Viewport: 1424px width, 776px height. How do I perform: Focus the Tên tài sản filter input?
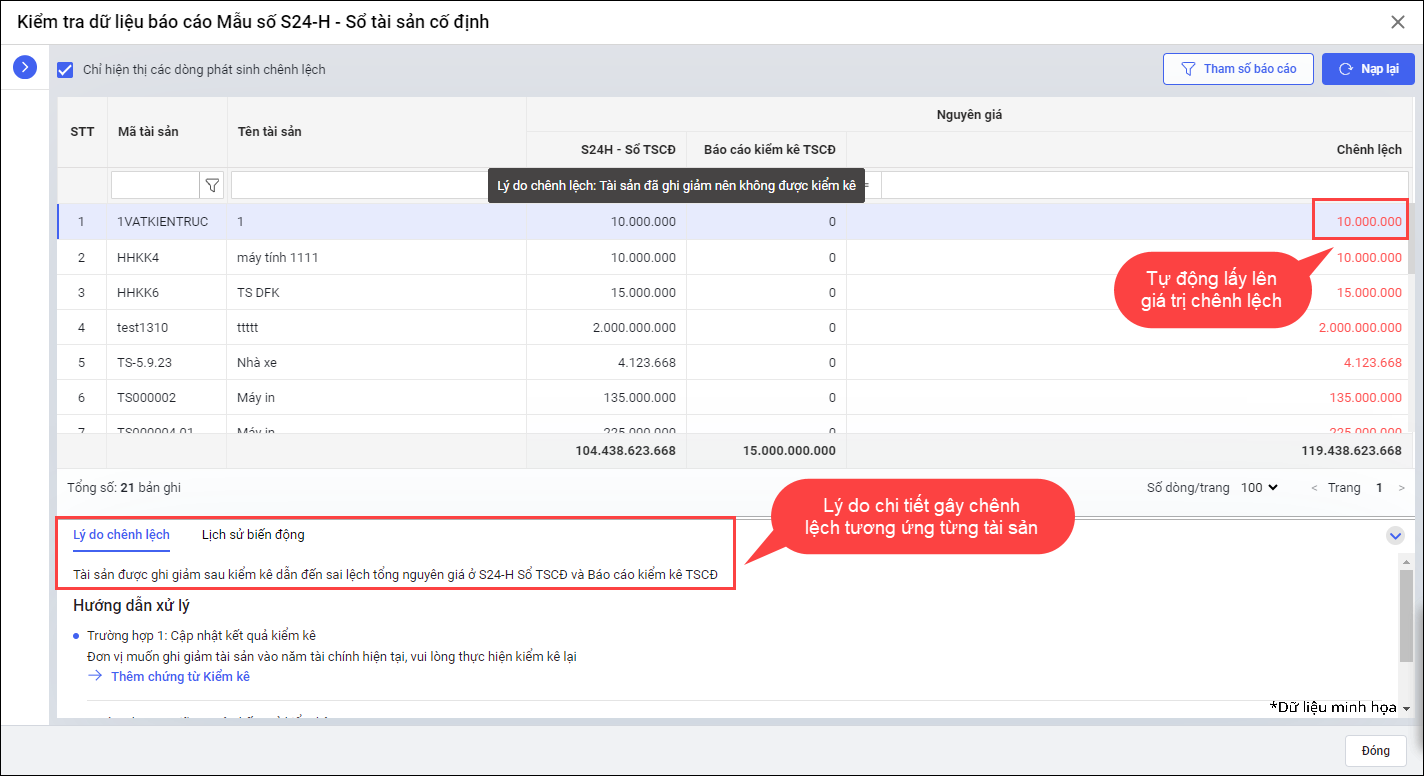tap(360, 185)
